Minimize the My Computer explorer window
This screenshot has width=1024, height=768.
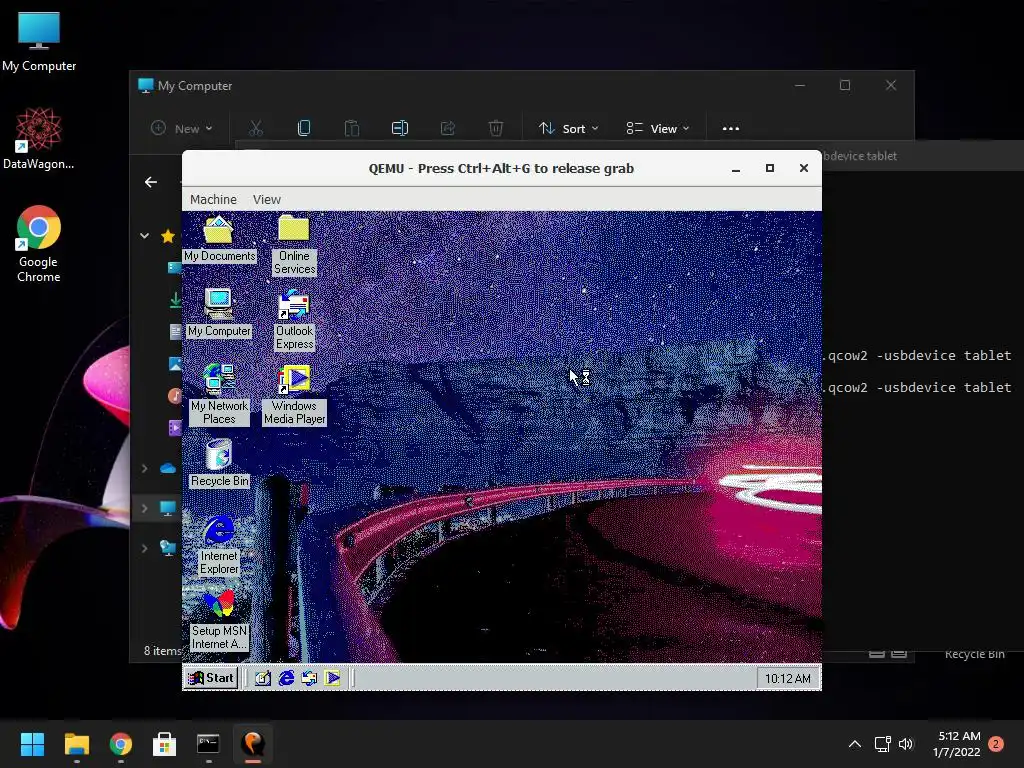(x=799, y=86)
